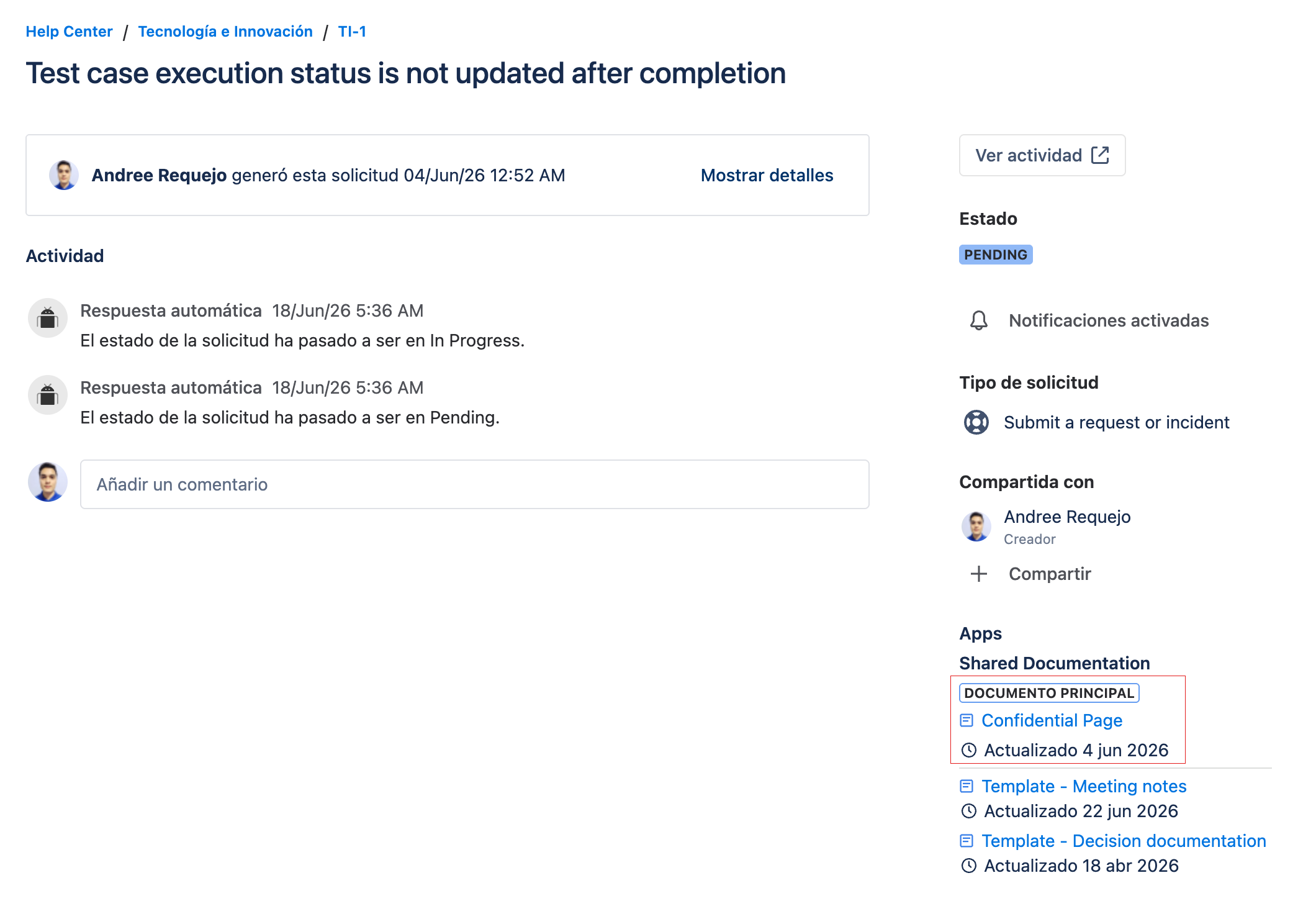Click the external link icon in Ver actividad

(1100, 155)
